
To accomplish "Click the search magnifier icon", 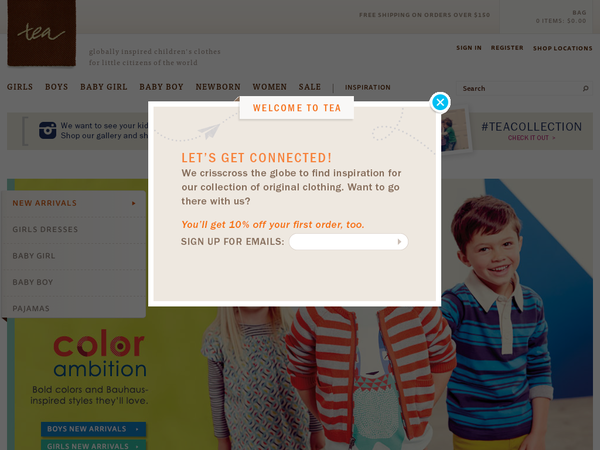I will [x=585, y=88].
